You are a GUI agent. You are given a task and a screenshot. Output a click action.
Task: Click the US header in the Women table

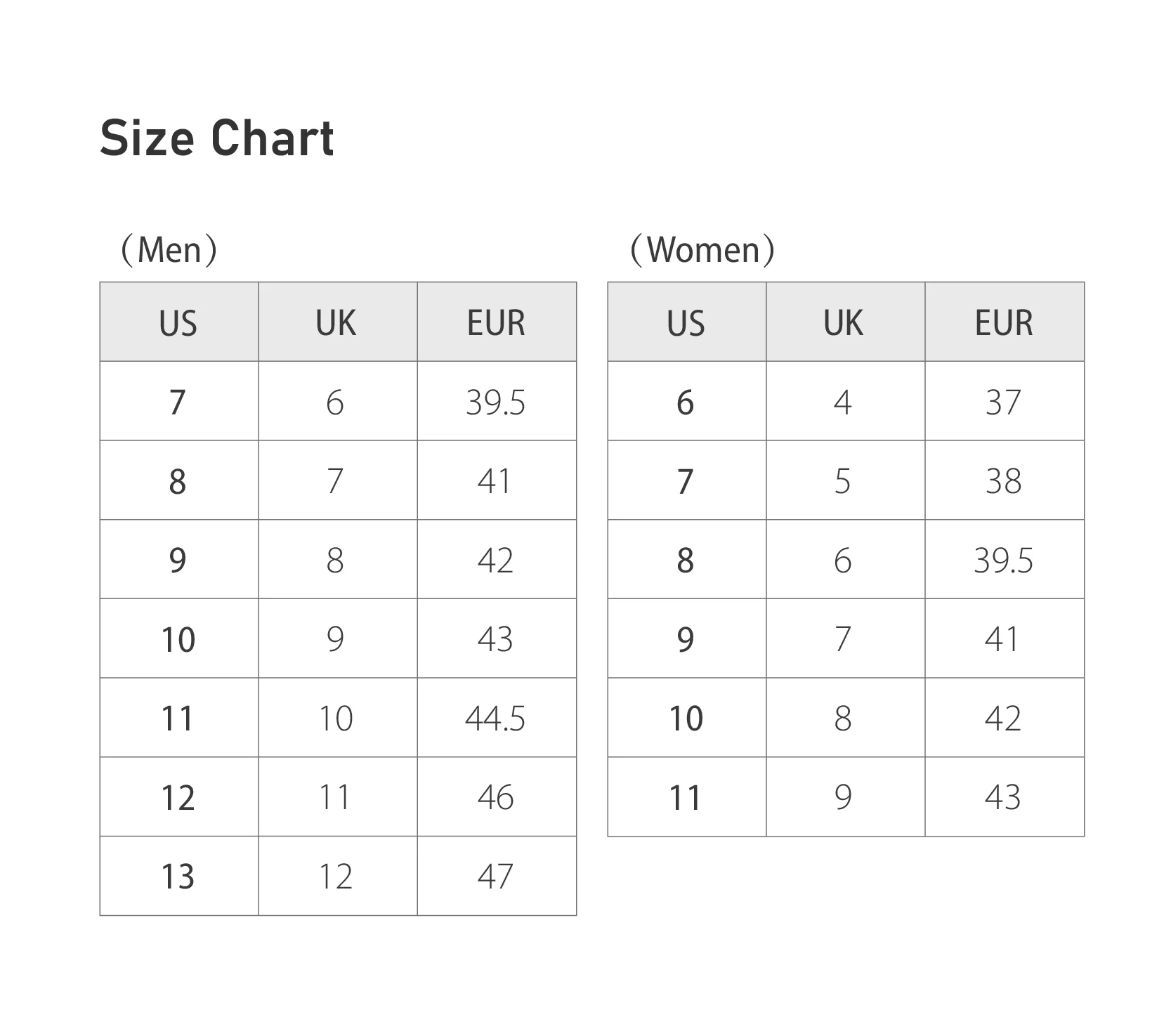[x=686, y=323]
